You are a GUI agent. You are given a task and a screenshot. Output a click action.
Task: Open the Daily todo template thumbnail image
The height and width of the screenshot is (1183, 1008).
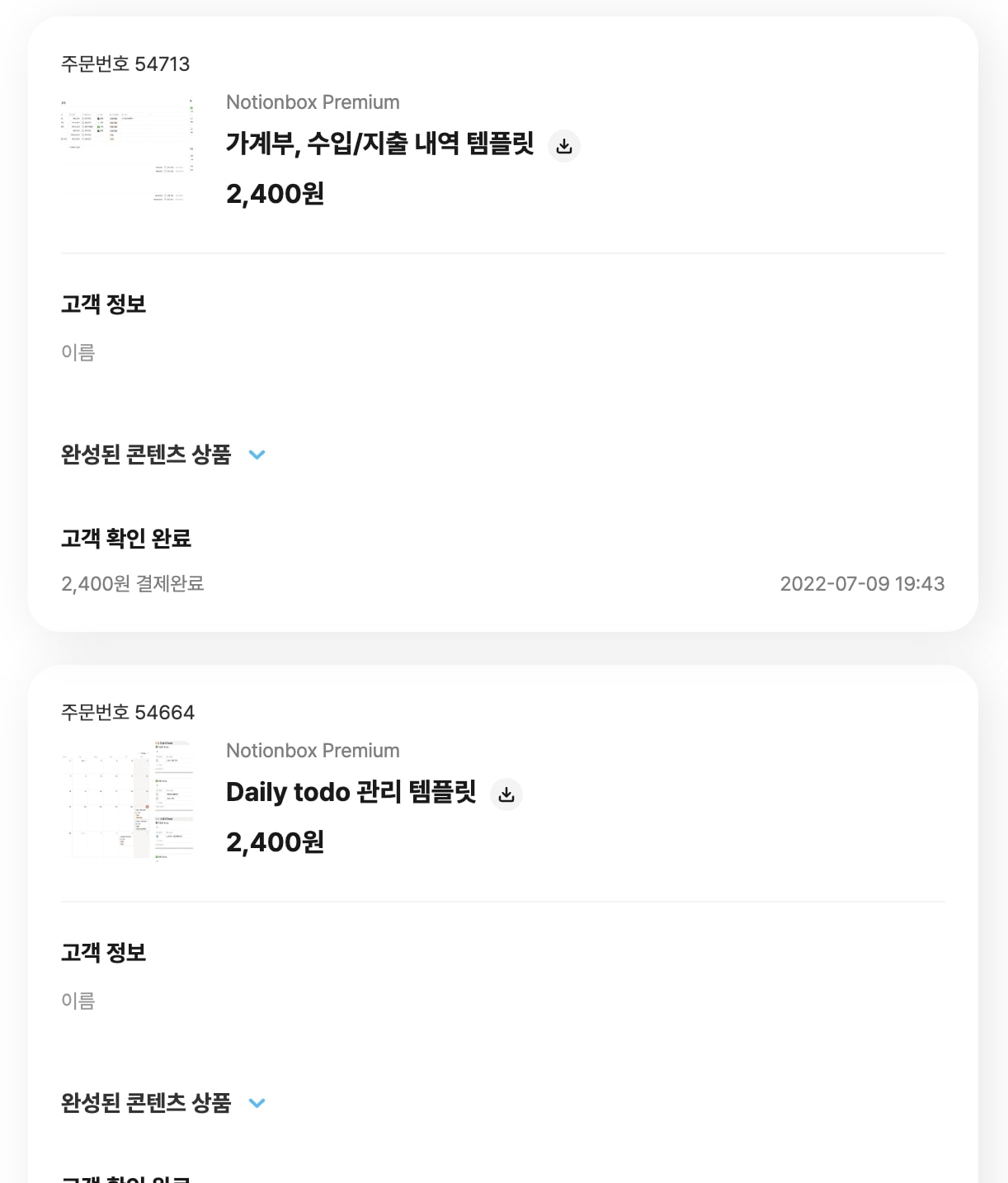(127, 799)
